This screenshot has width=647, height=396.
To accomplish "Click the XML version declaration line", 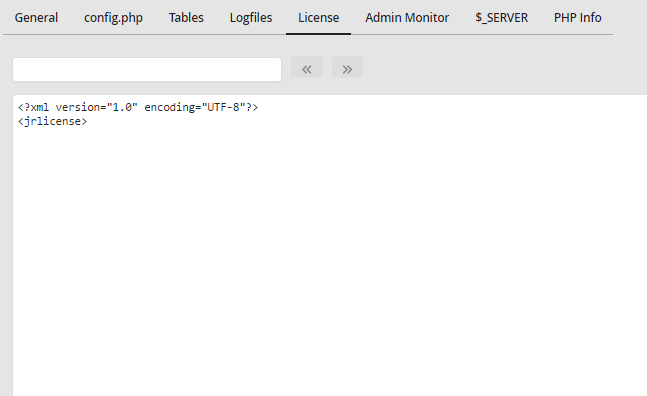I will click(x=138, y=107).
